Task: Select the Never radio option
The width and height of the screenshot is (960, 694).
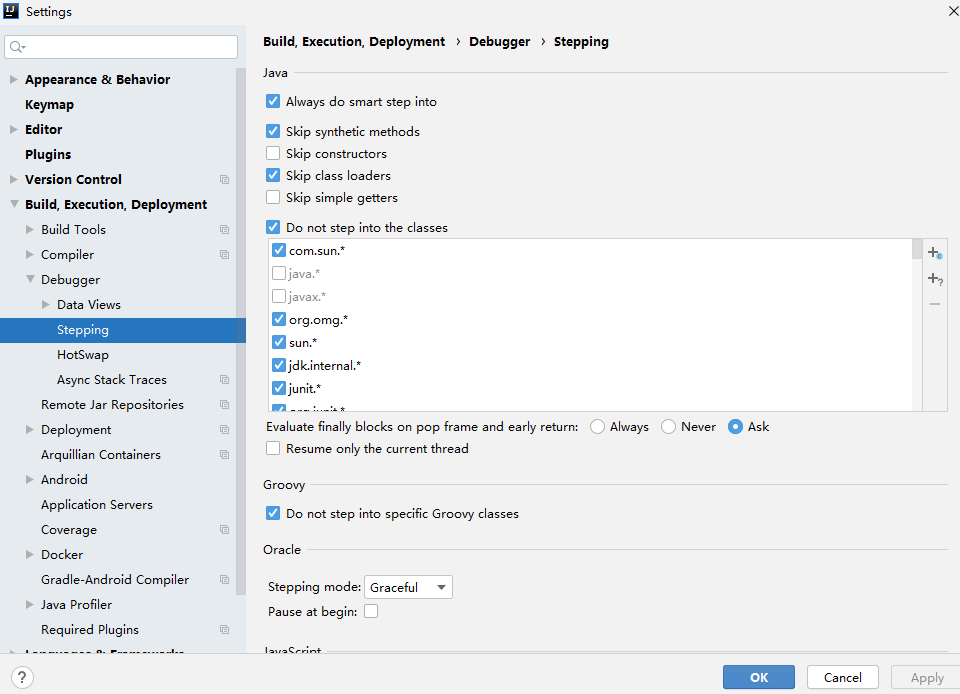Action: [x=669, y=427]
